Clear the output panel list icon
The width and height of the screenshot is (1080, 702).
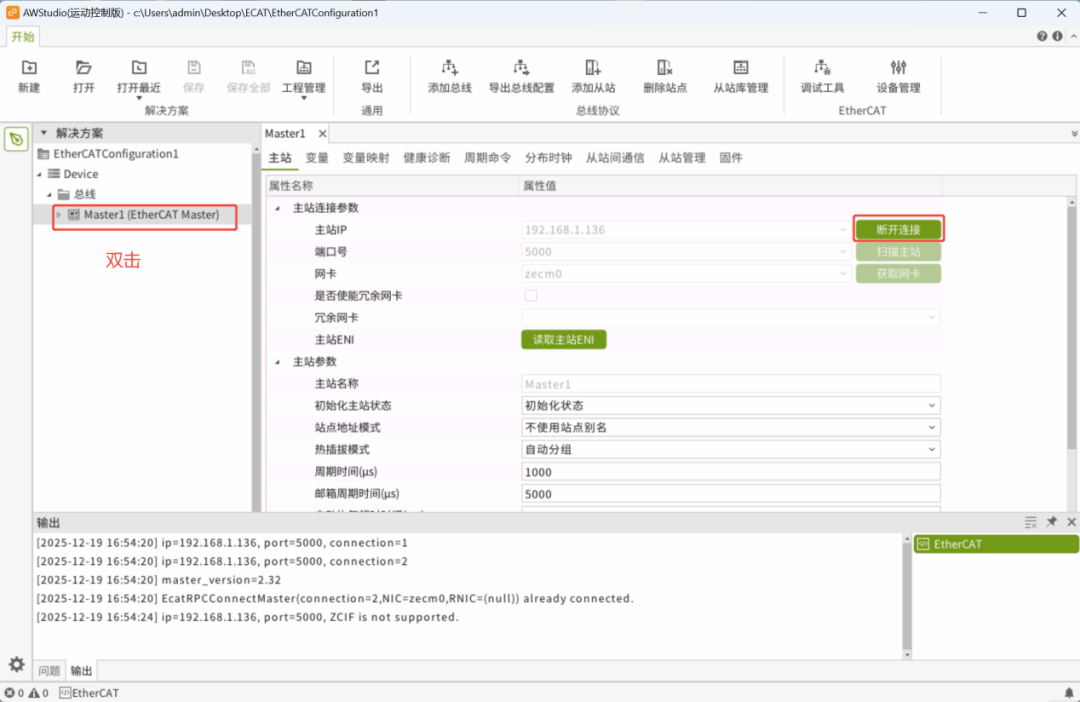click(1030, 522)
